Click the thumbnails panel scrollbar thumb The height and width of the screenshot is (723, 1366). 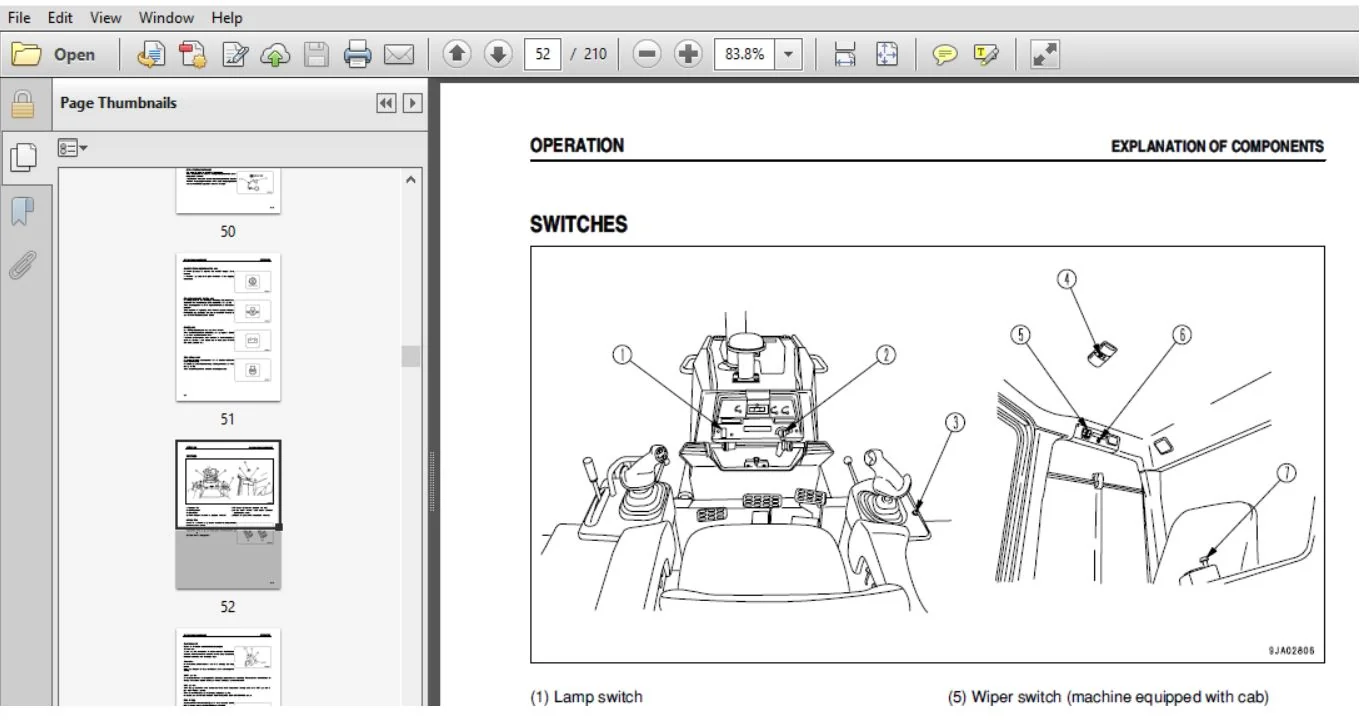(x=411, y=356)
